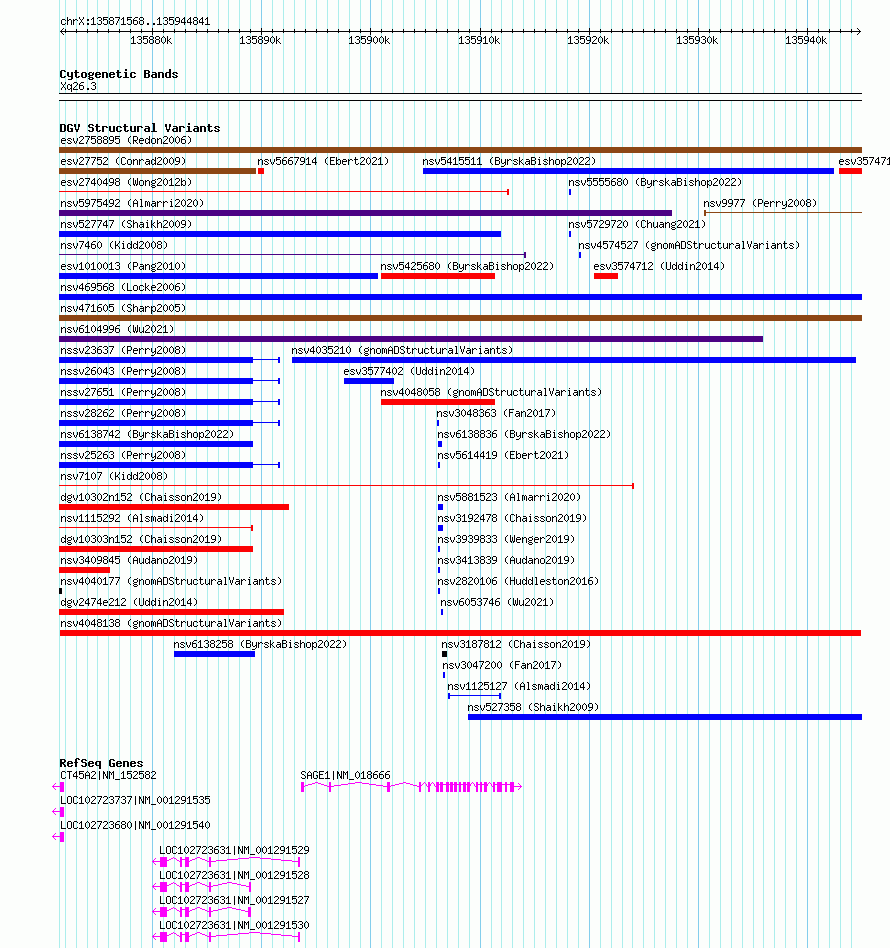Screen dimensions: 890x948
Task: Click nsv5881523 (Almarri2020) label
Action: point(508,498)
